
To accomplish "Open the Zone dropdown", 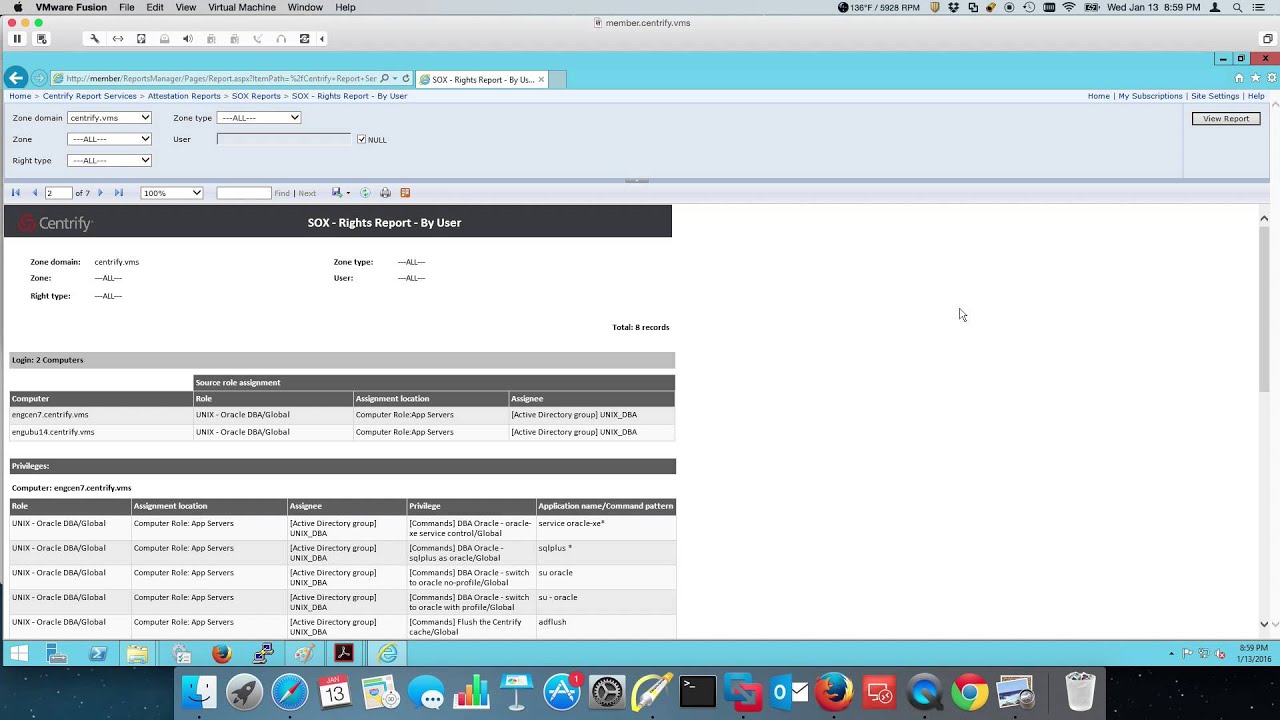I will (x=109, y=139).
